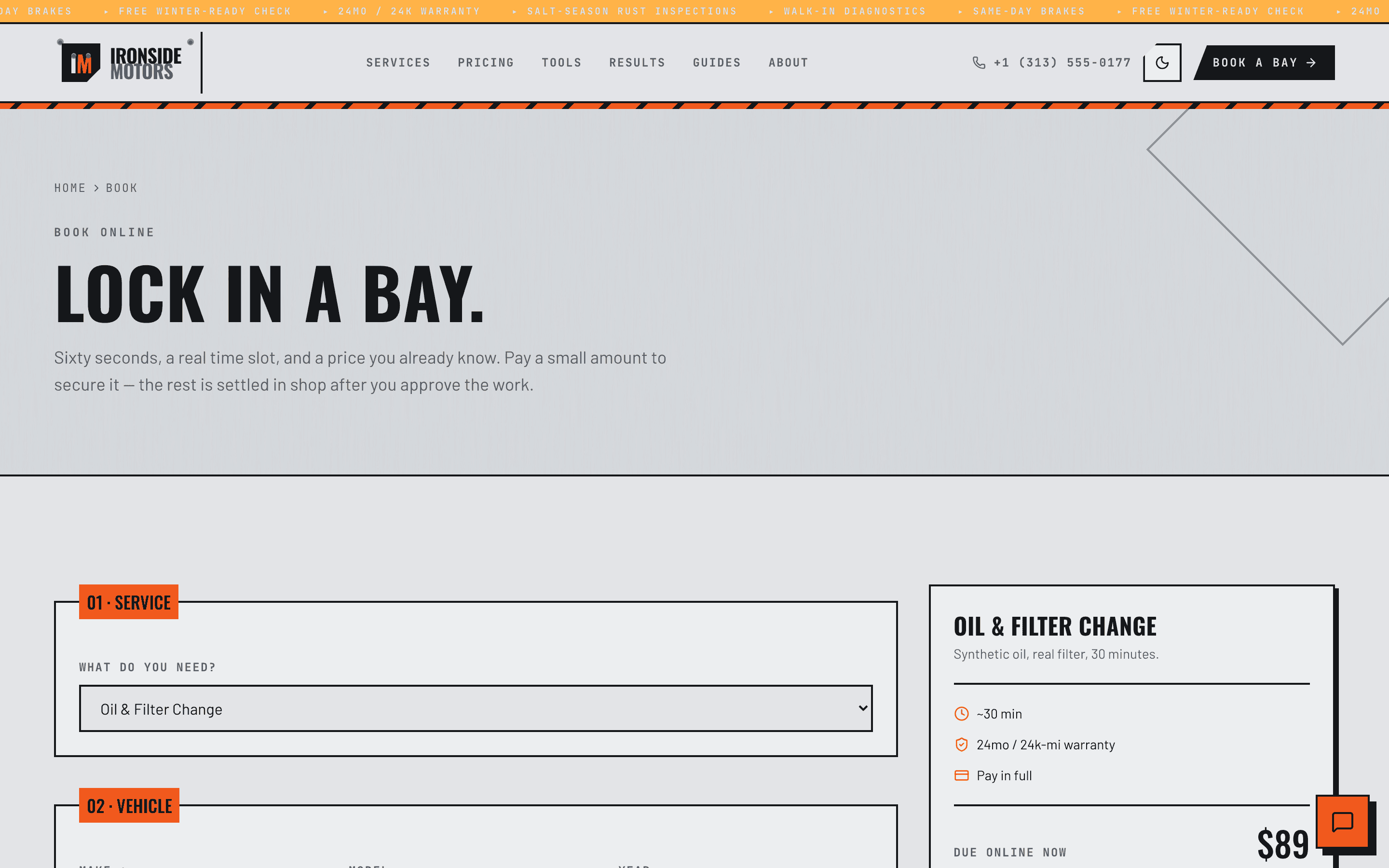The width and height of the screenshot is (1389, 868).
Task: Go to the Pricing page
Action: coord(486,63)
